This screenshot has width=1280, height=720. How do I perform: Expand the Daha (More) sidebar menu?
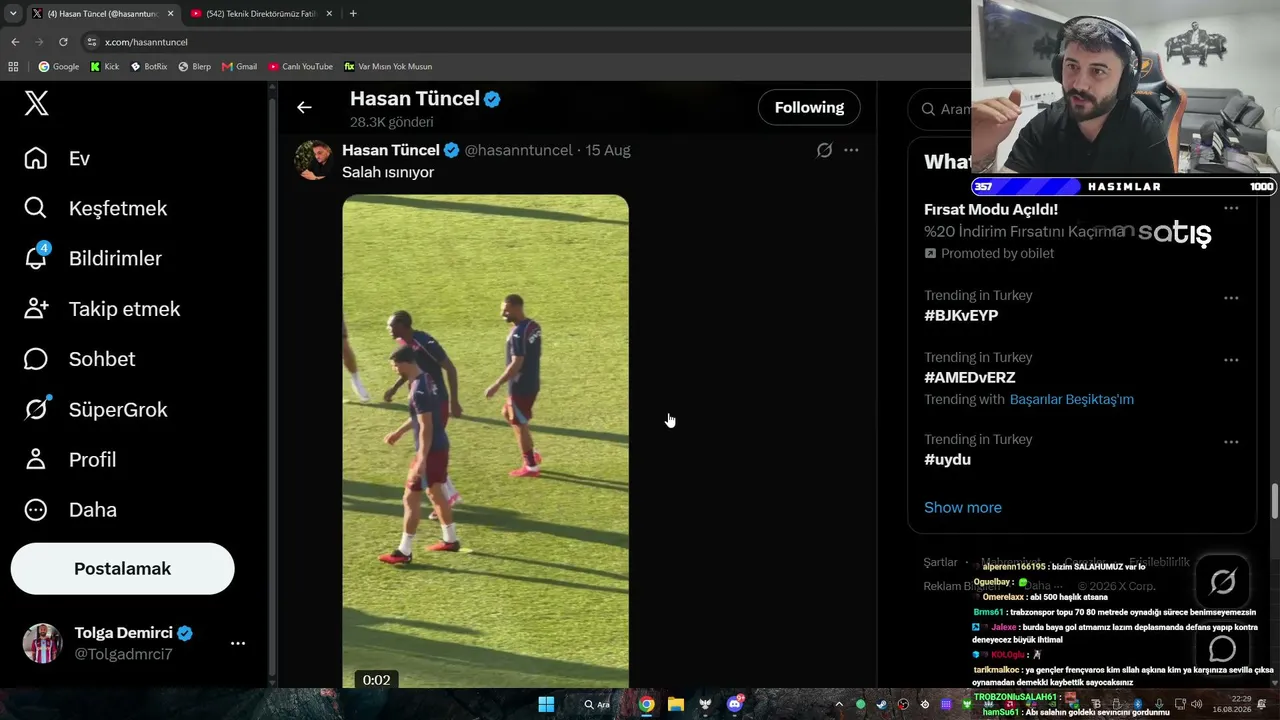(x=70, y=510)
